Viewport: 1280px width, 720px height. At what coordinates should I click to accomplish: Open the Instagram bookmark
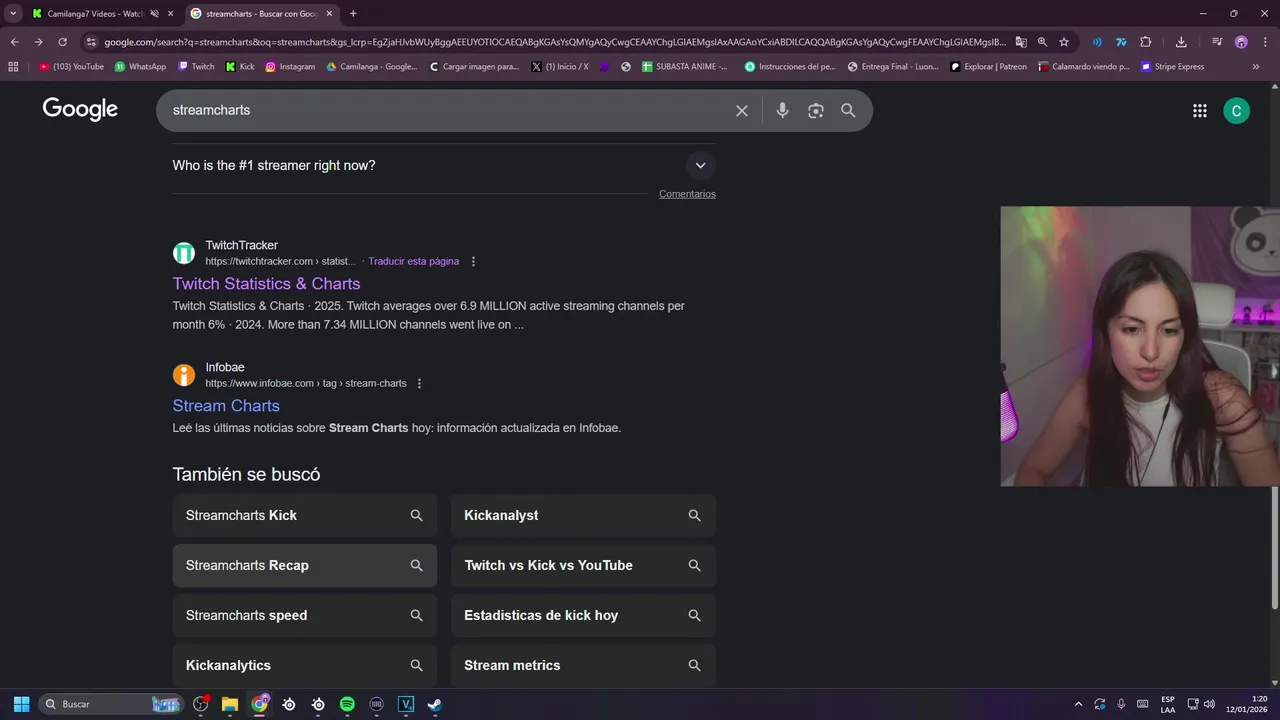[x=290, y=67]
